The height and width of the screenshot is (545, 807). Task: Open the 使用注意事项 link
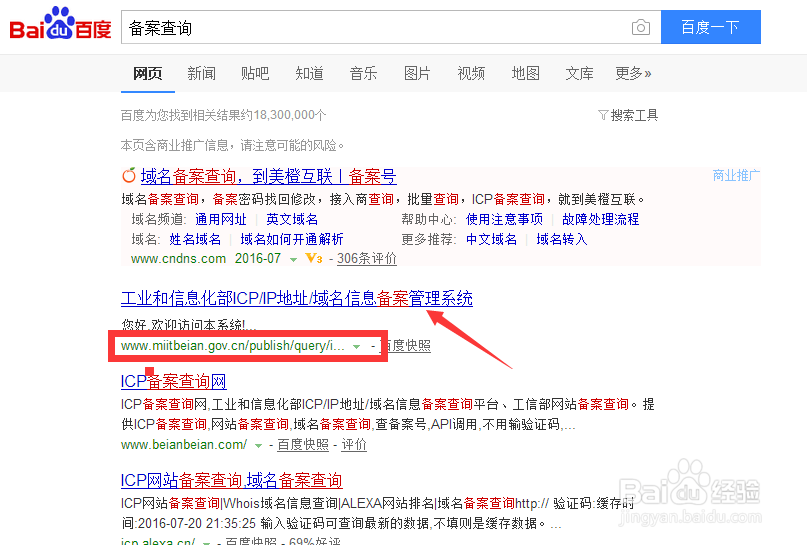point(504,219)
